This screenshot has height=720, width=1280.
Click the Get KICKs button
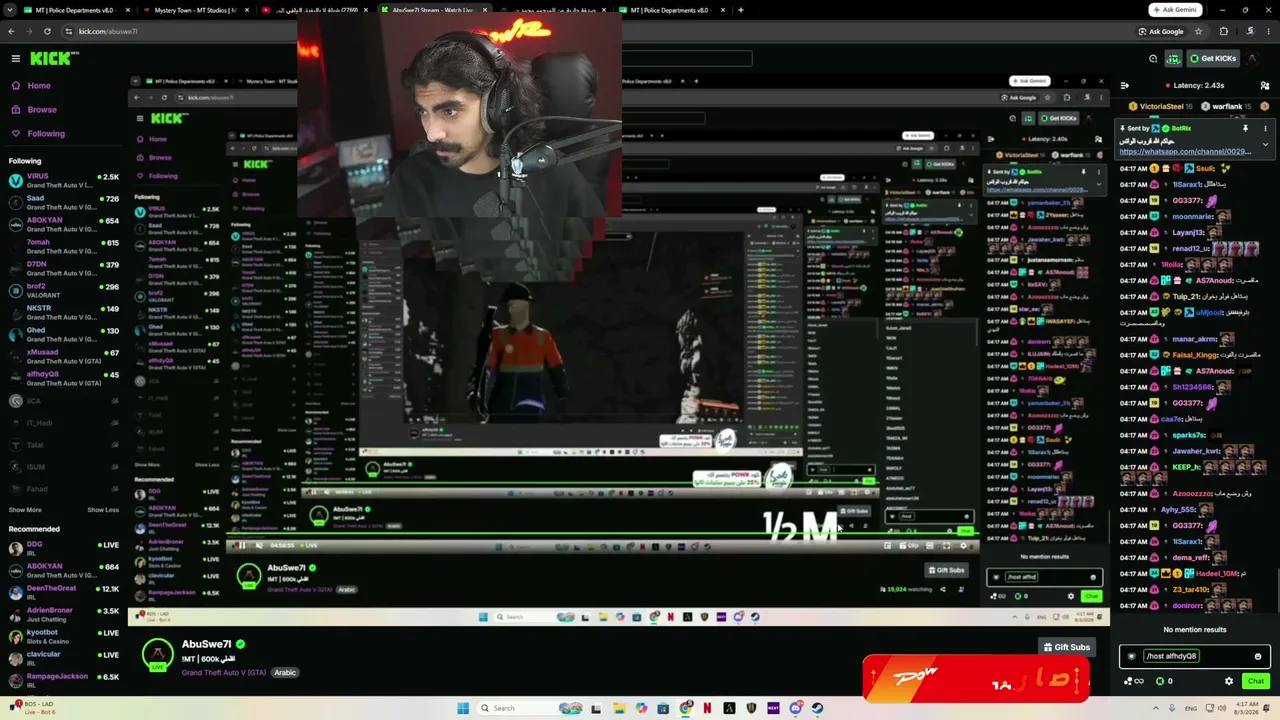(x=1213, y=58)
